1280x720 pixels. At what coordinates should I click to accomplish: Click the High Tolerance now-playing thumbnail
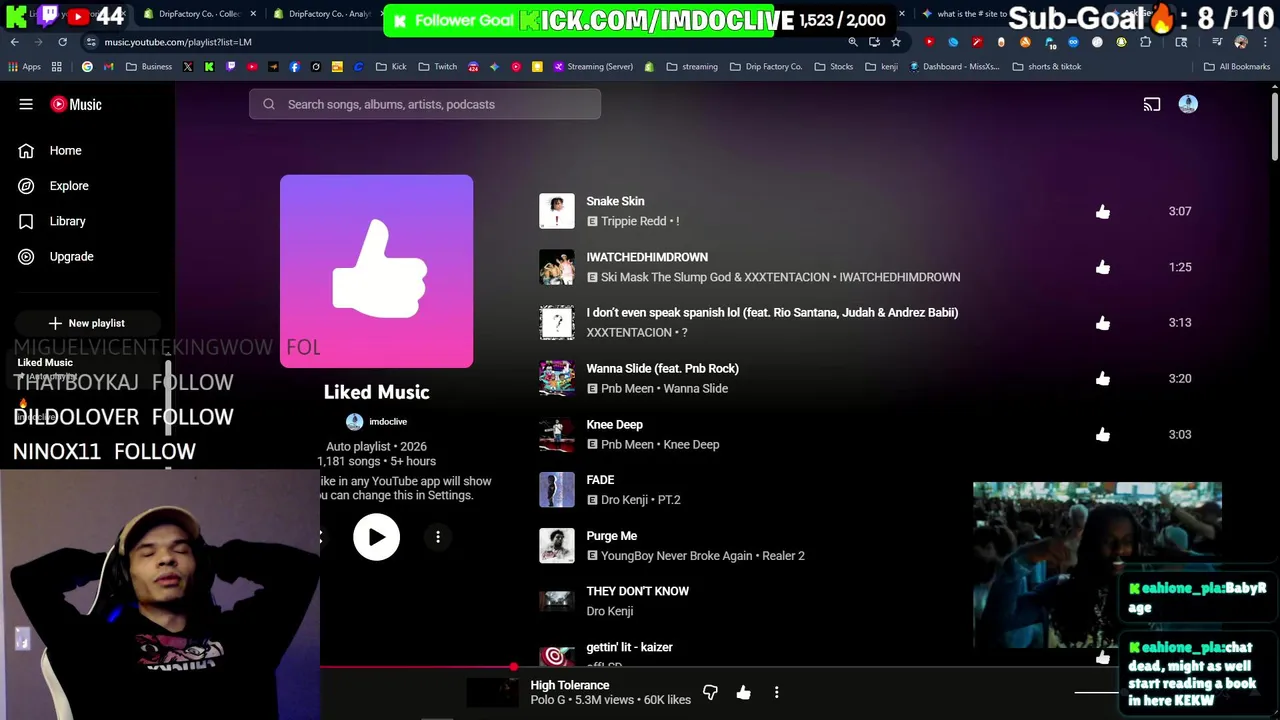point(492,692)
